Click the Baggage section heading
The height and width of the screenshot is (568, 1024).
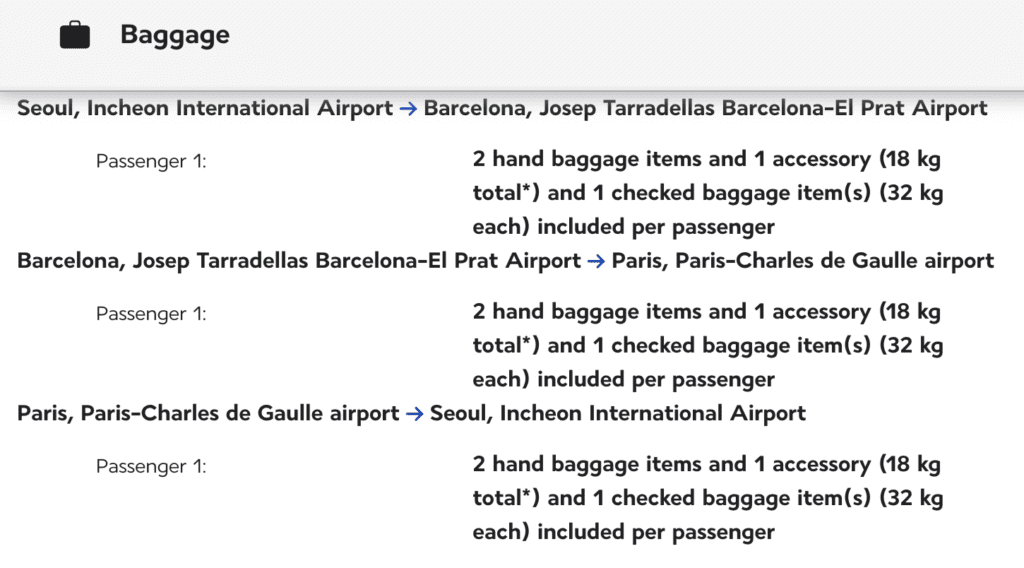click(x=175, y=35)
